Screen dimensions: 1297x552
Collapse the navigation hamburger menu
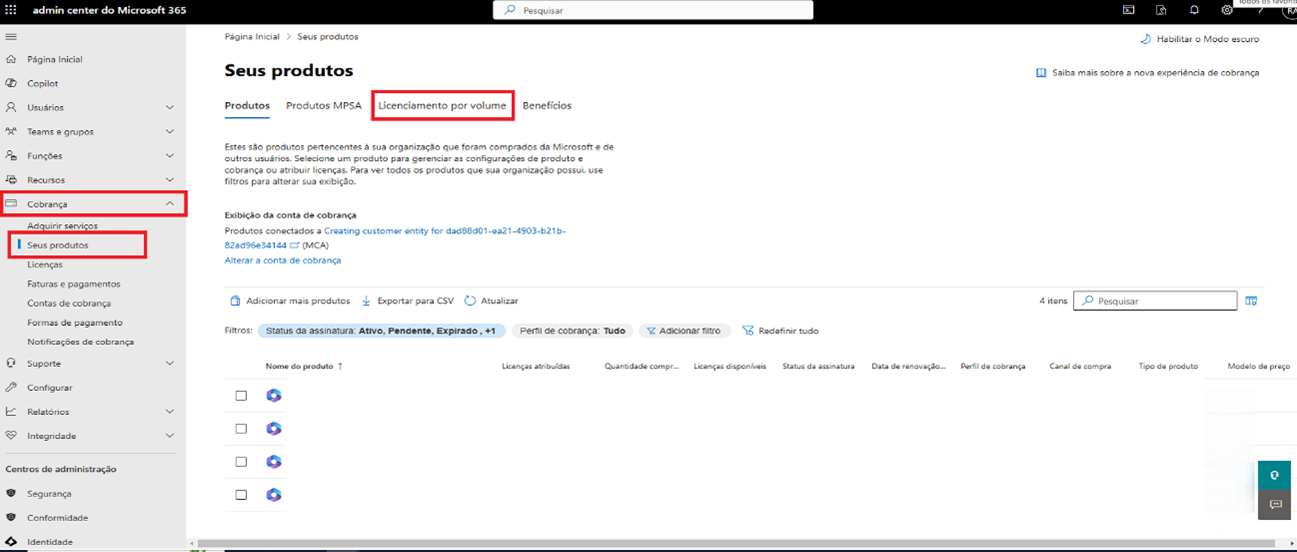[x=11, y=37]
